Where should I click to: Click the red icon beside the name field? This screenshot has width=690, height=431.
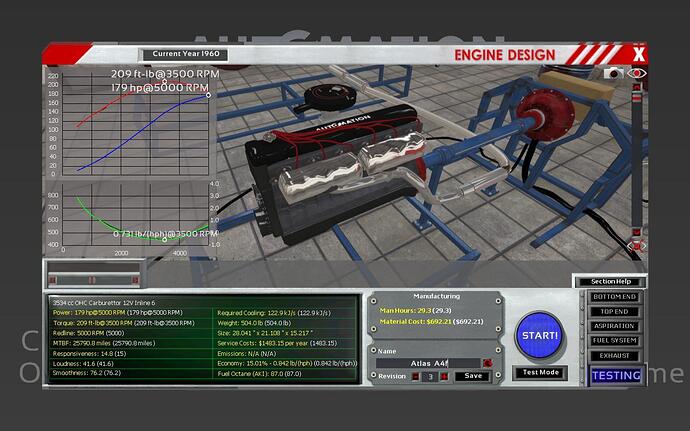(x=487, y=363)
